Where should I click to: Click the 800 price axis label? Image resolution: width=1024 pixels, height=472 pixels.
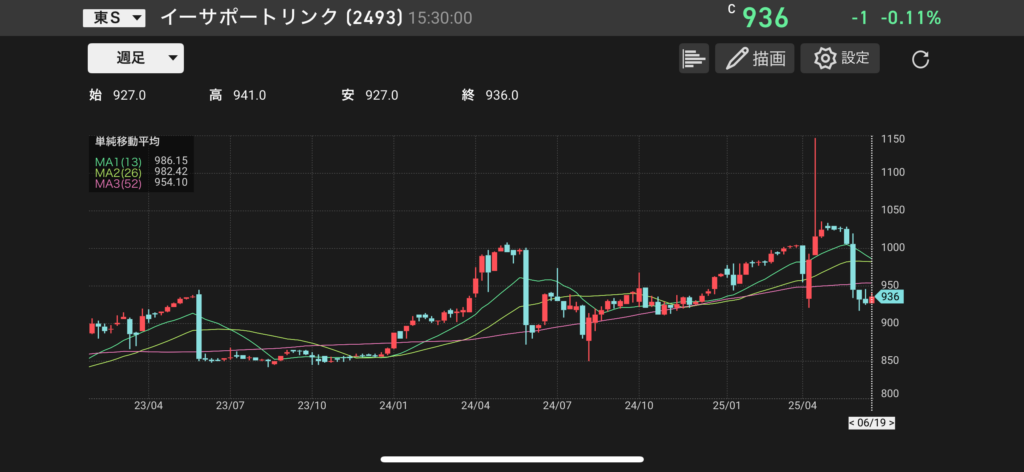pyautogui.click(x=892, y=394)
